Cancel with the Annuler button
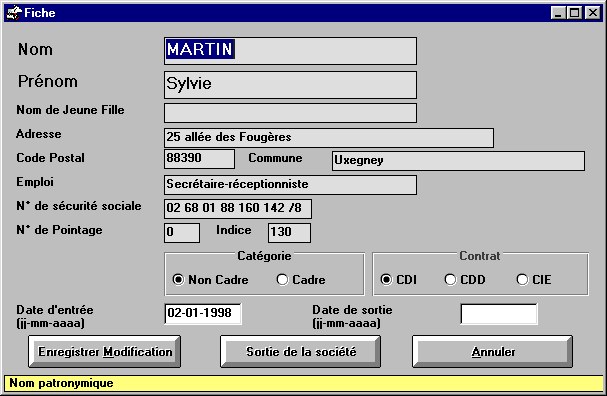The width and height of the screenshot is (607, 396). [x=492, y=351]
